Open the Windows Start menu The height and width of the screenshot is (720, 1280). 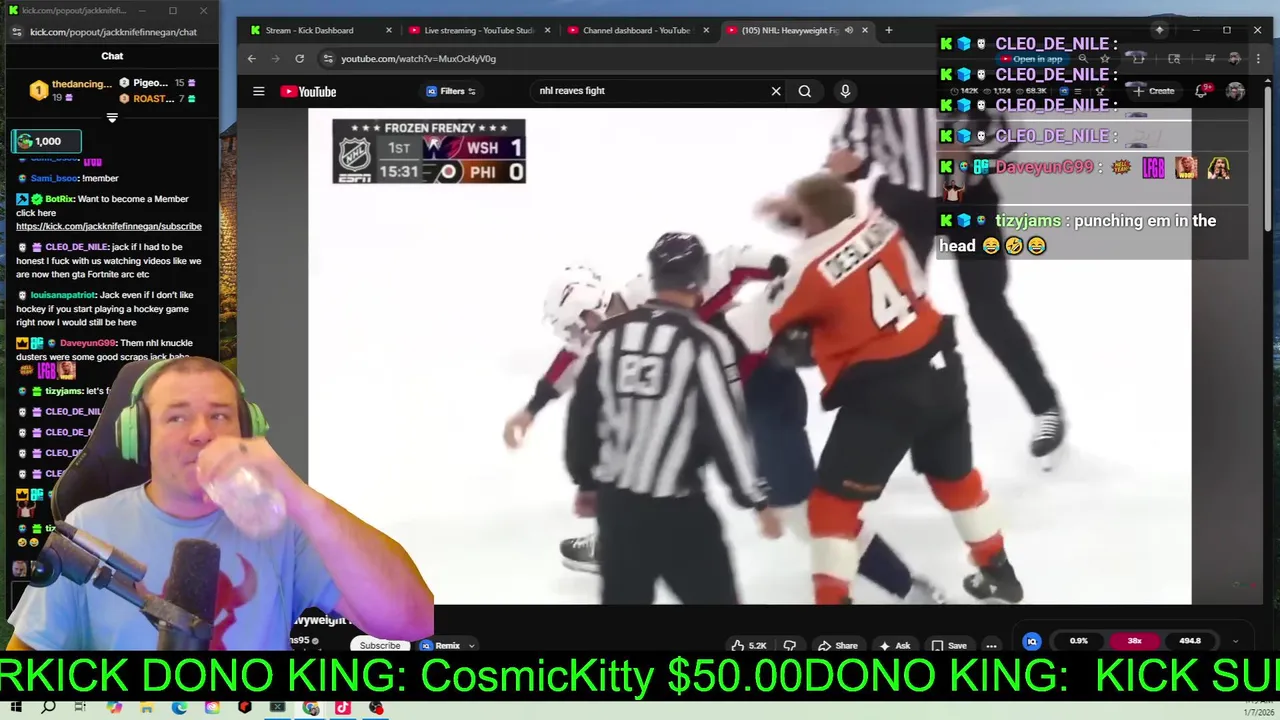click(16, 708)
